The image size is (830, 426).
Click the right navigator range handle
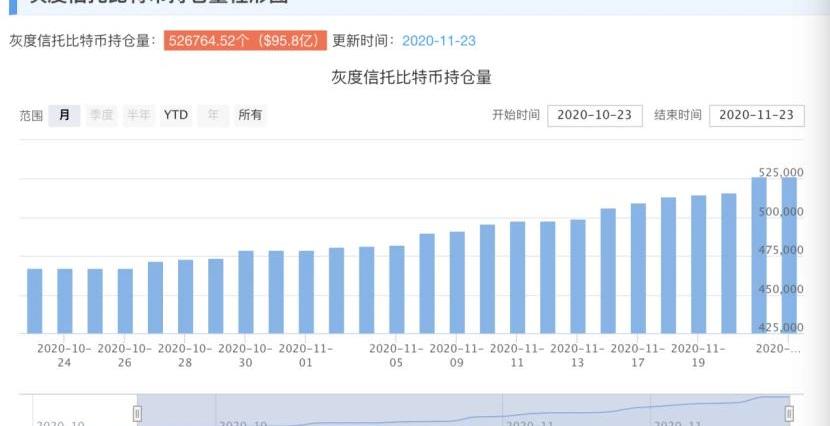[789, 413]
